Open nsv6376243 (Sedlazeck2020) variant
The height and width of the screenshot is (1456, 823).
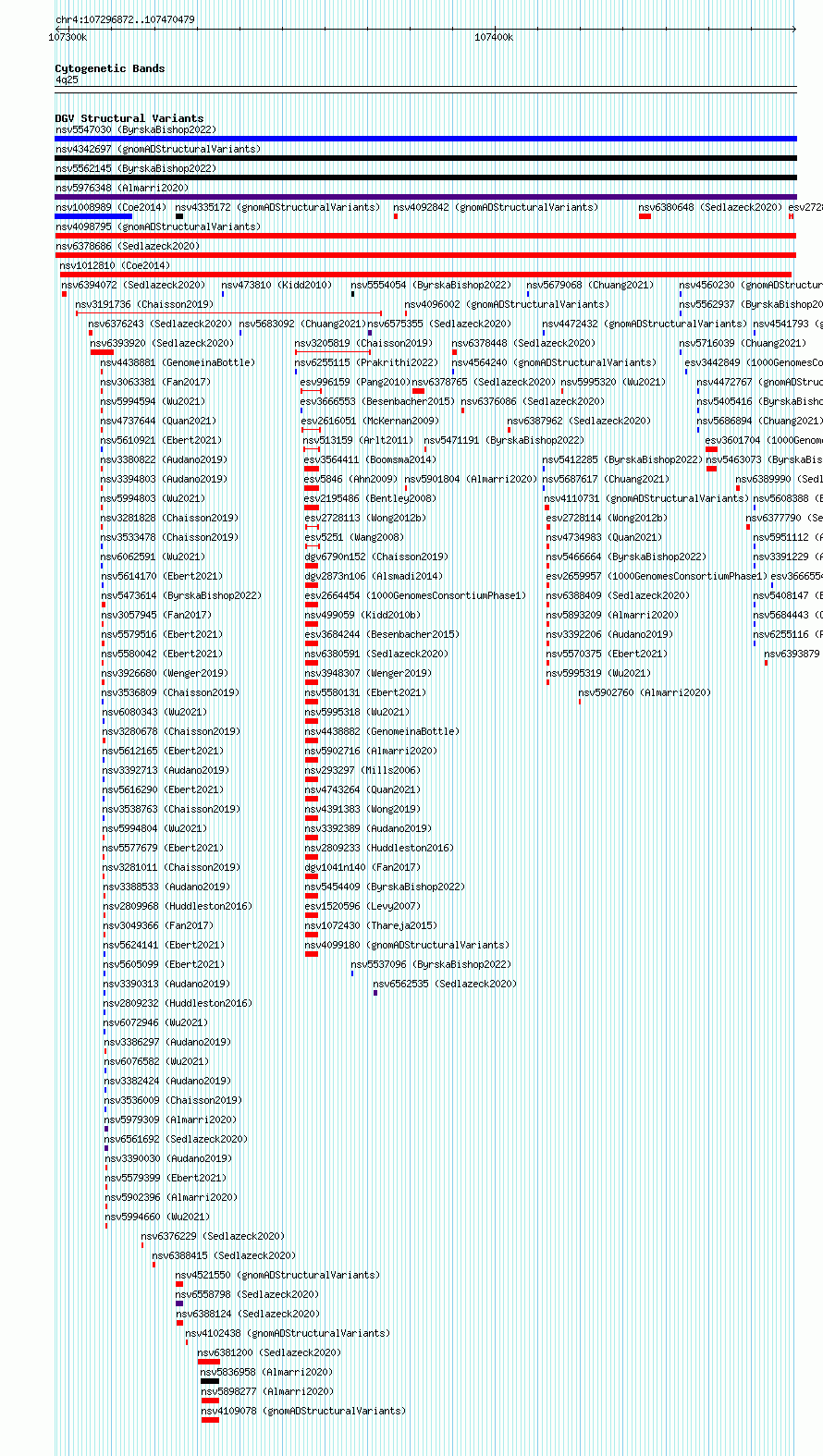click(160, 324)
